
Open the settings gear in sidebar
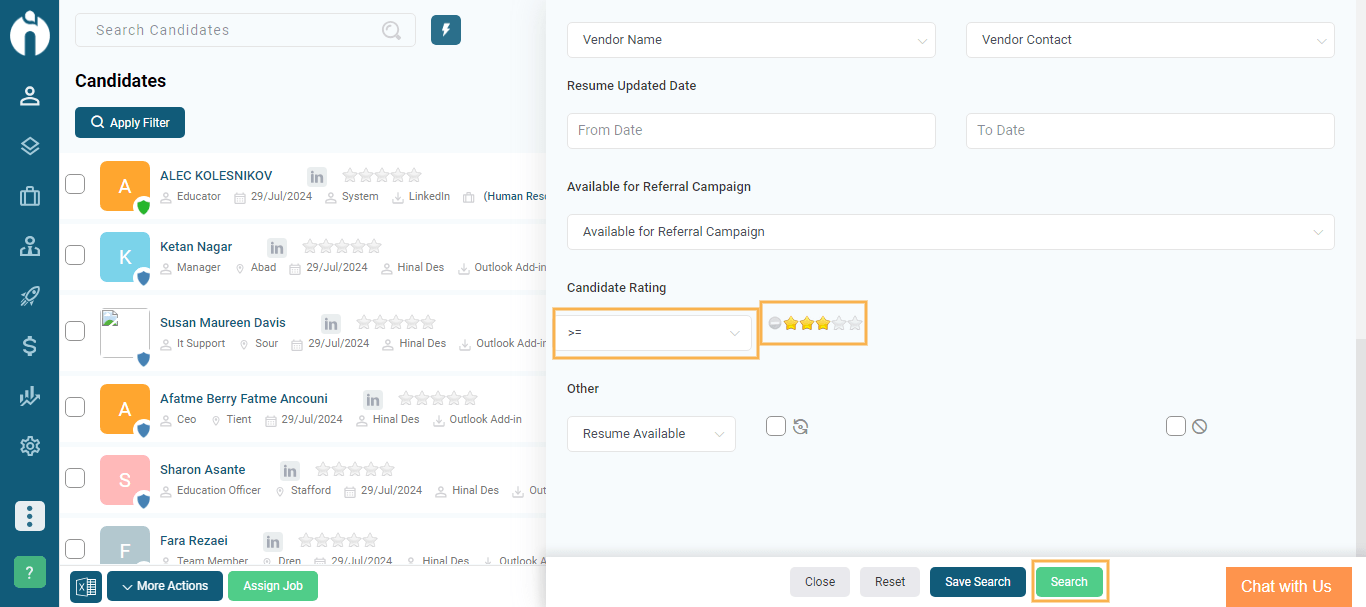click(x=30, y=446)
